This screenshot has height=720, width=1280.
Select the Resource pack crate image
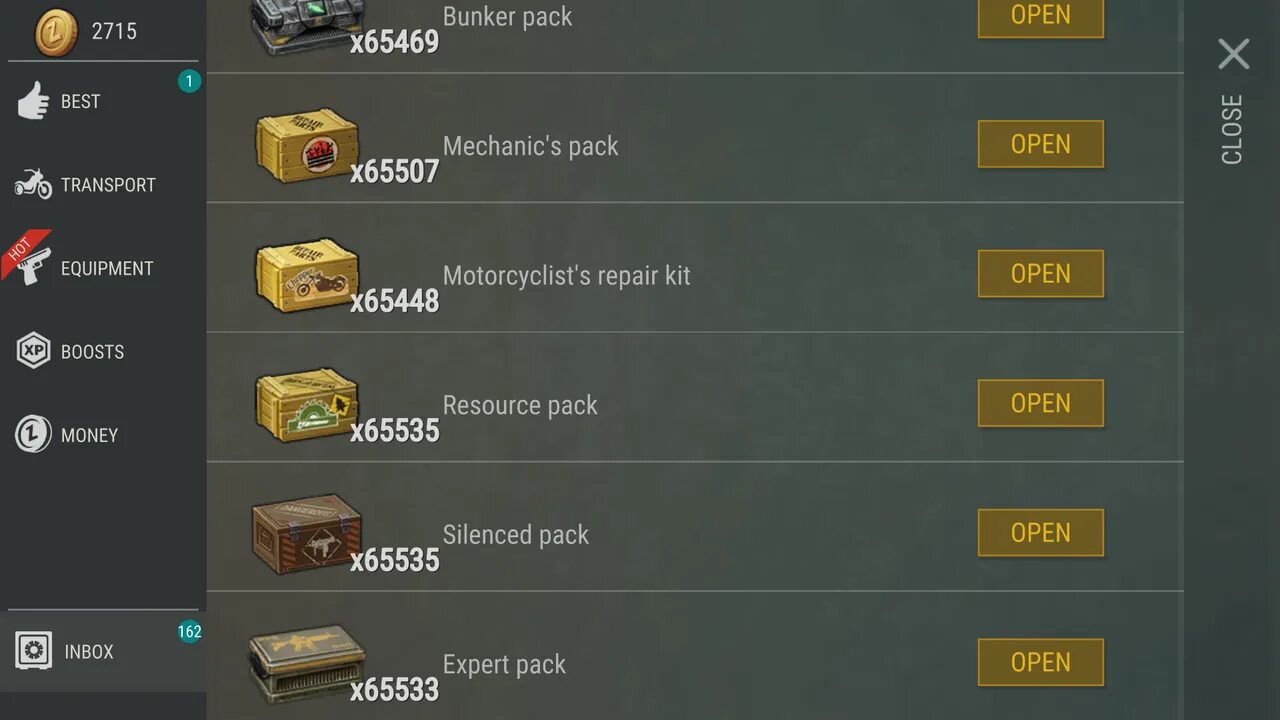pyautogui.click(x=305, y=405)
